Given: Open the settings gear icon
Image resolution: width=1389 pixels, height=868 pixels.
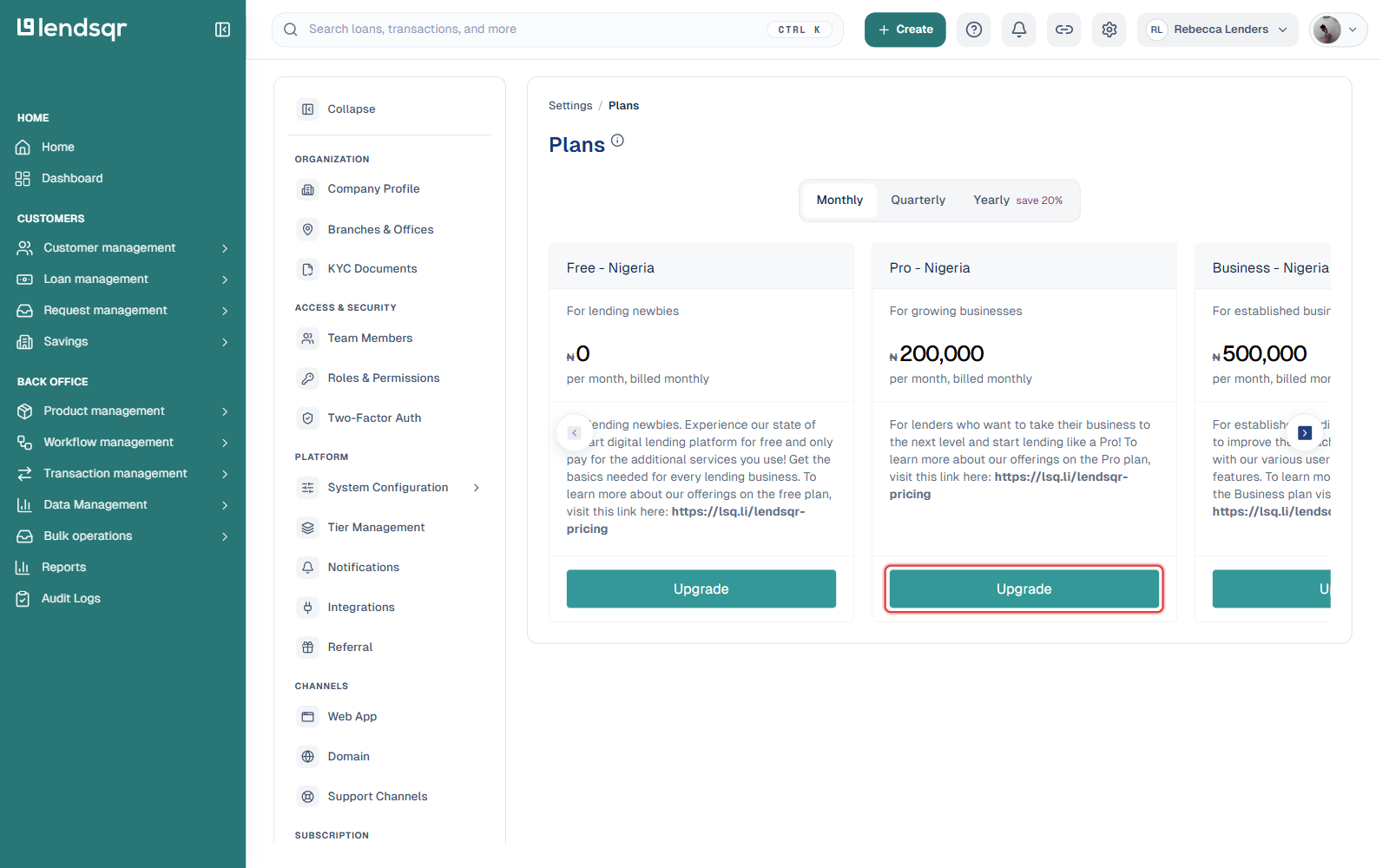Looking at the screenshot, I should [x=1109, y=30].
